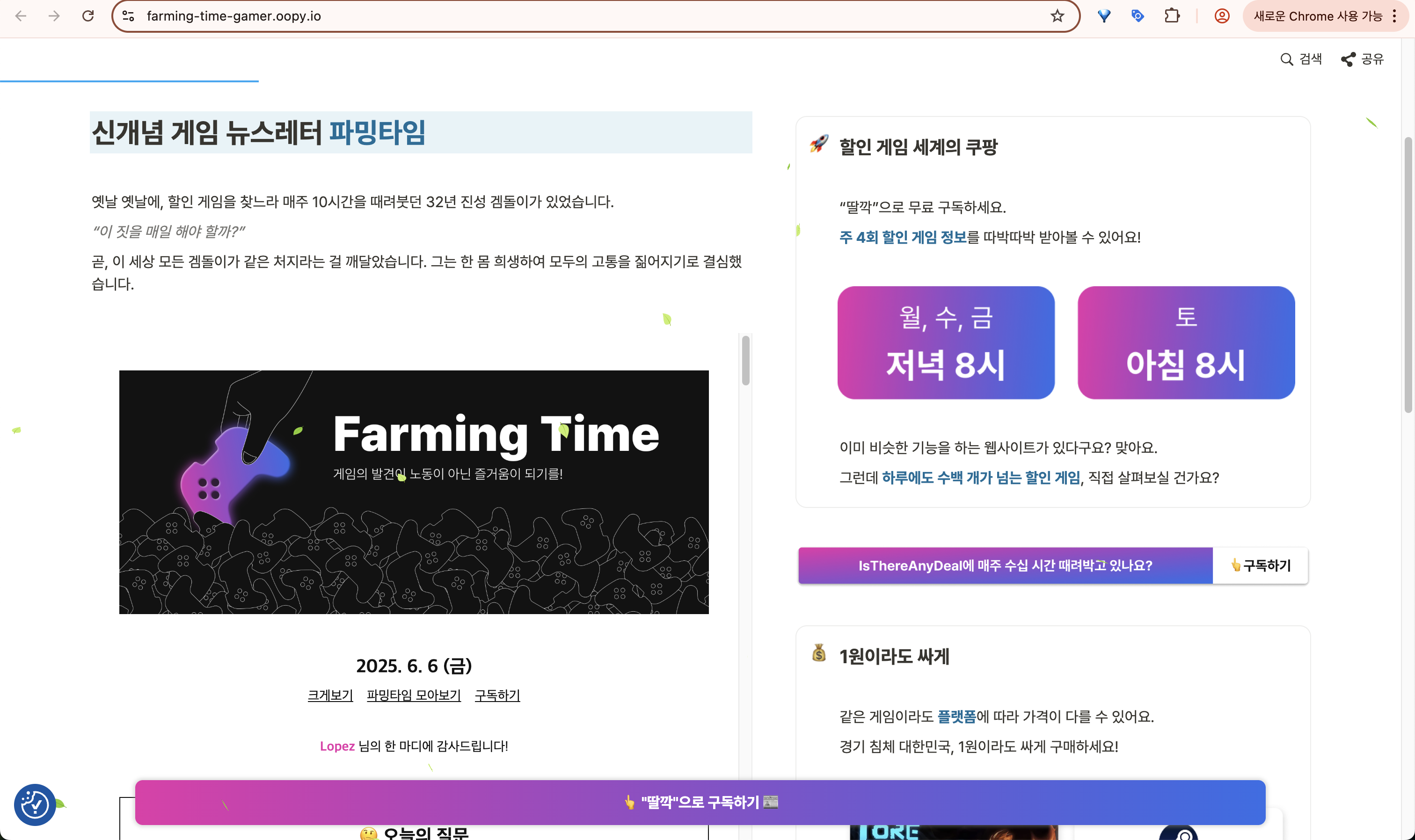The height and width of the screenshot is (840, 1415).
Task: Open the 파밍타임 모아보기 link
Action: (x=414, y=695)
